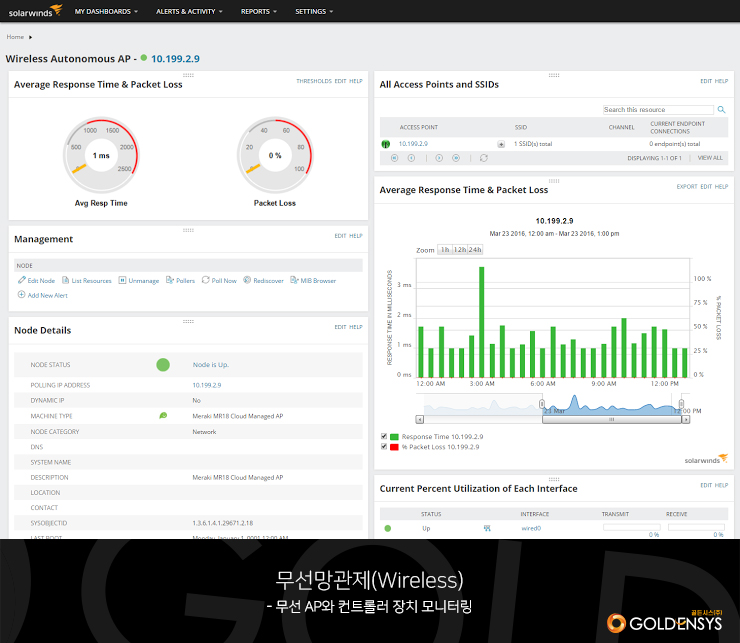Go to previous page in access points pager
This screenshot has width=740, height=643.
(x=412, y=158)
